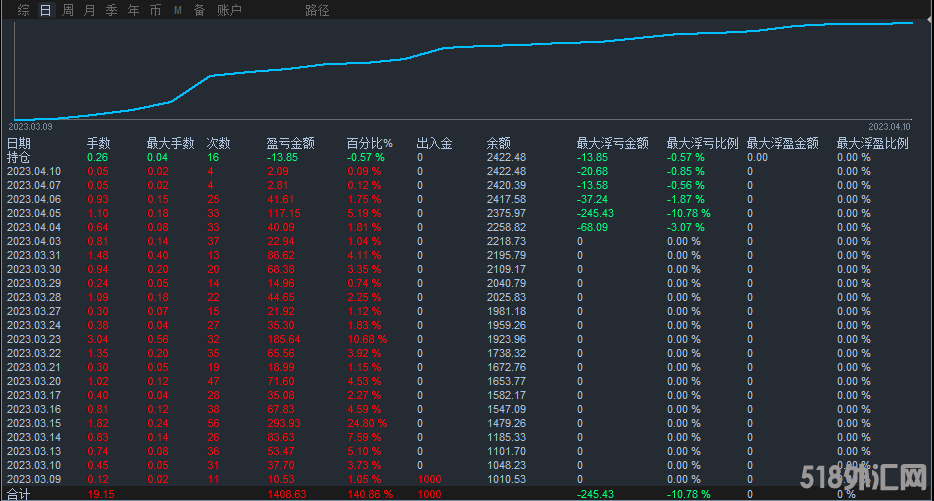Open the 周 weekly tab
Screen dimensions: 934x501
click(x=68, y=10)
